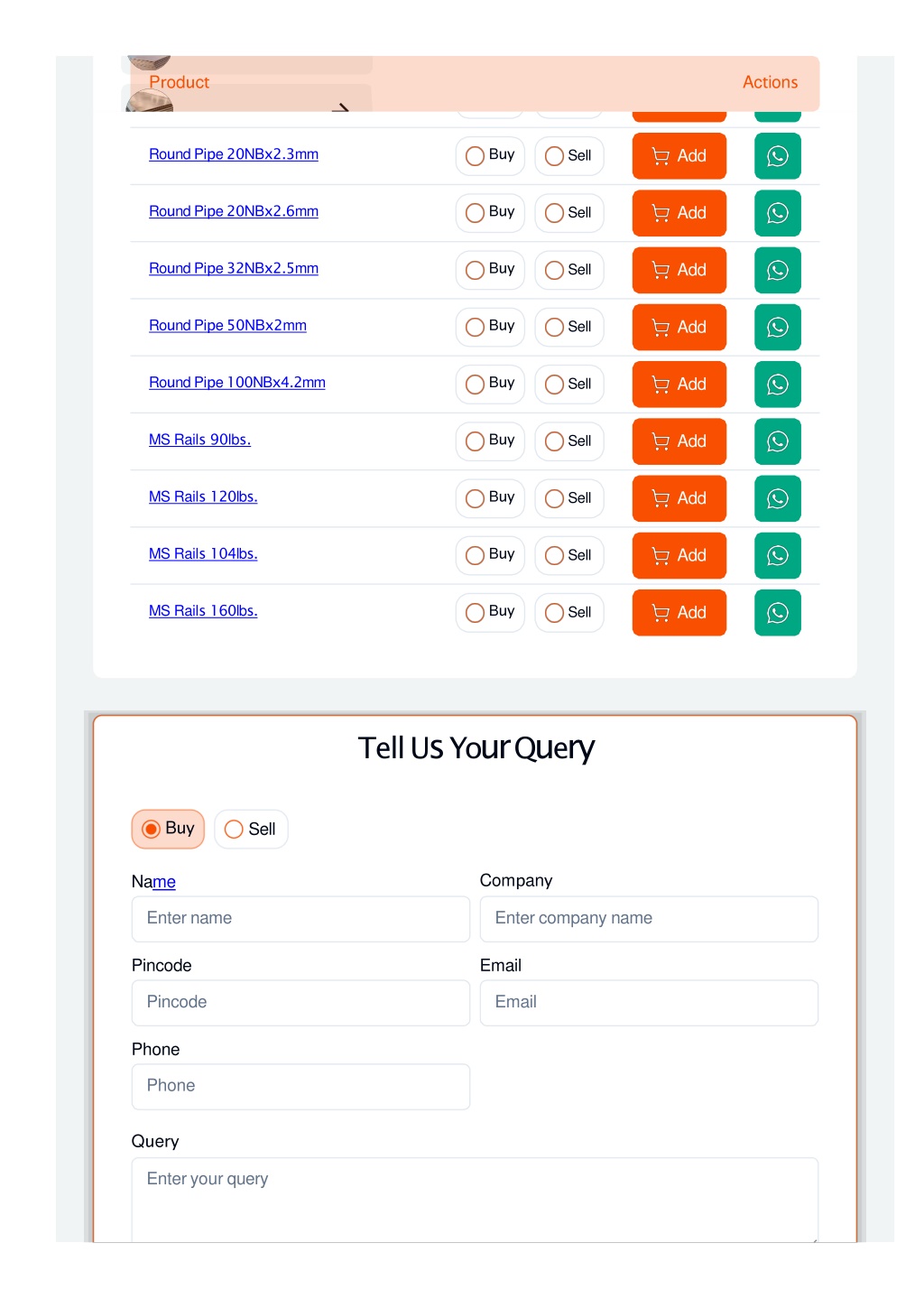The height and width of the screenshot is (1308, 924).
Task: Open WhatsApp for Round Pipe 100NBx4.2mm
Action: [x=777, y=385]
